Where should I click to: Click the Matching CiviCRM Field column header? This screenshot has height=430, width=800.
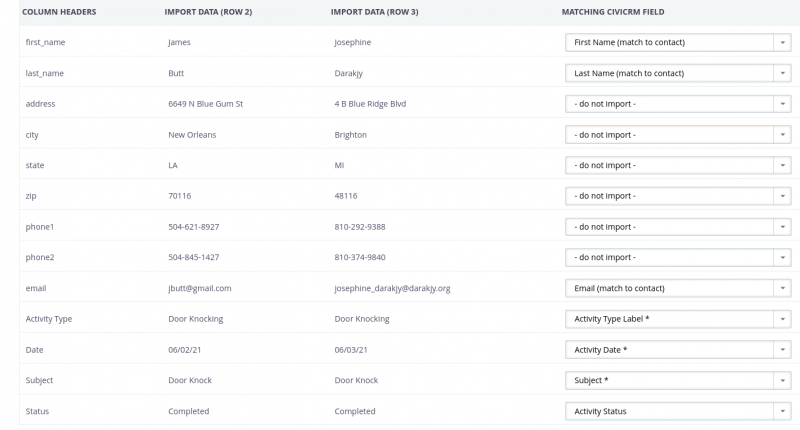[x=613, y=12]
